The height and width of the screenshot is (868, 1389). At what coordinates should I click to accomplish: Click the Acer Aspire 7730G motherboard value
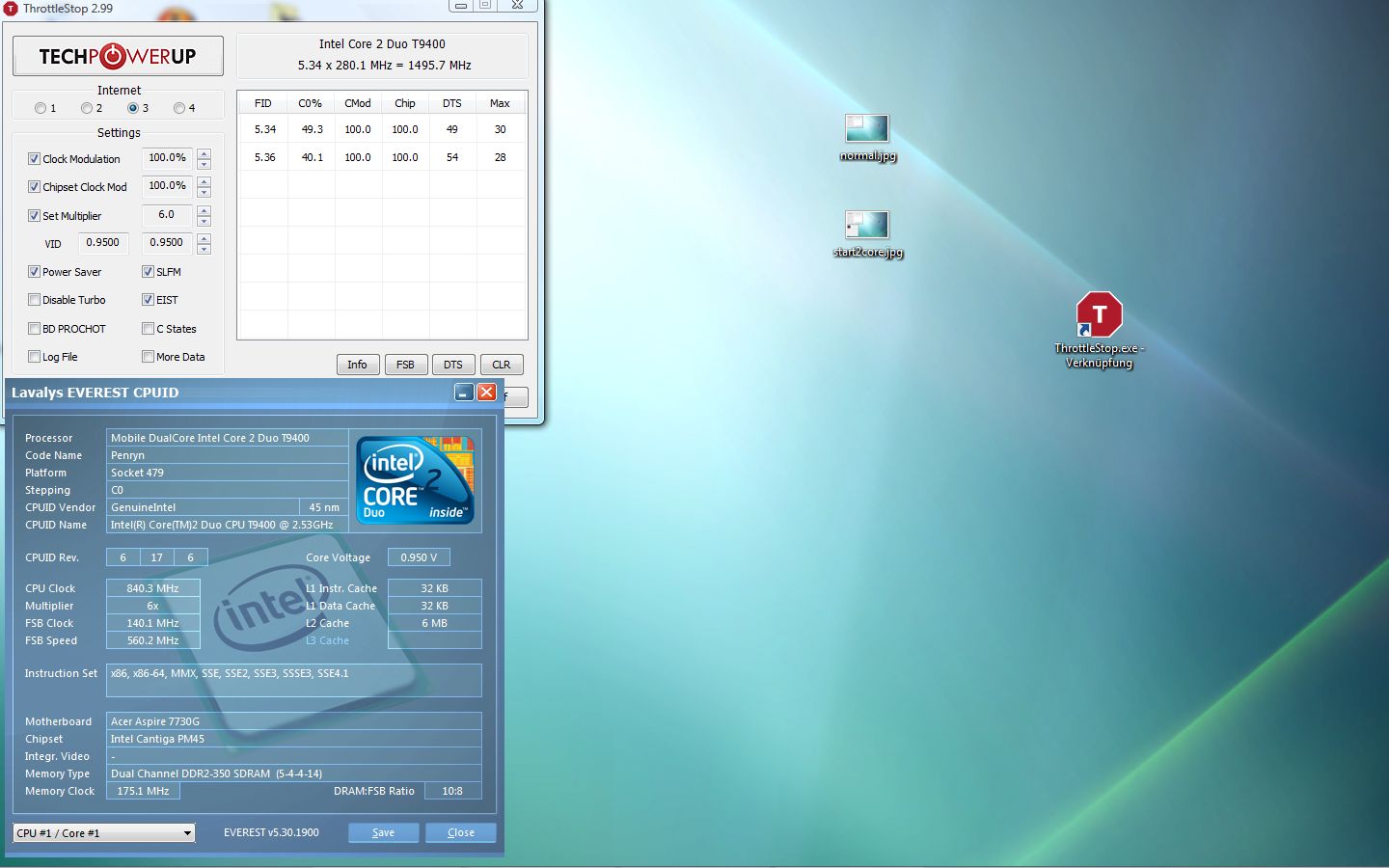tap(293, 721)
